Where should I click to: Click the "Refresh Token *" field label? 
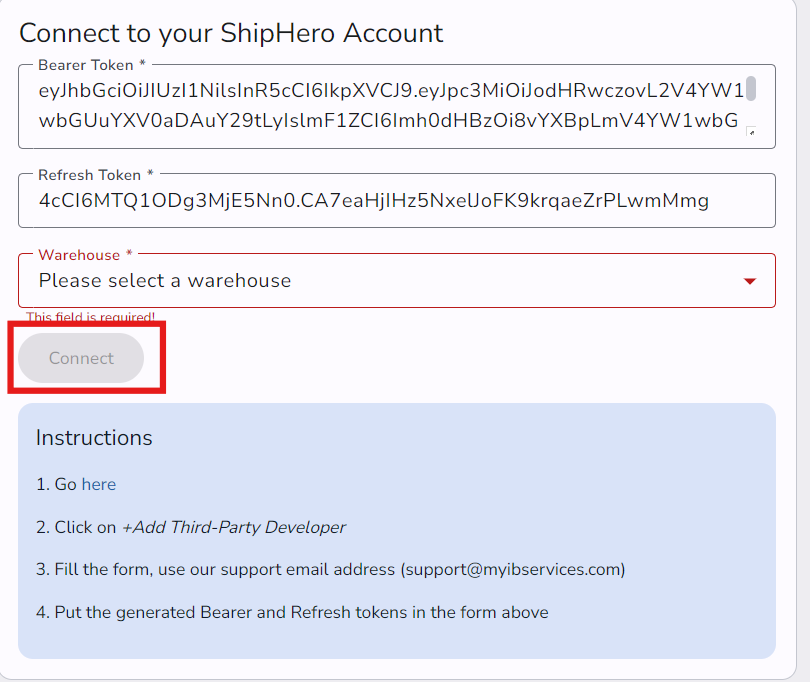[x=96, y=175]
